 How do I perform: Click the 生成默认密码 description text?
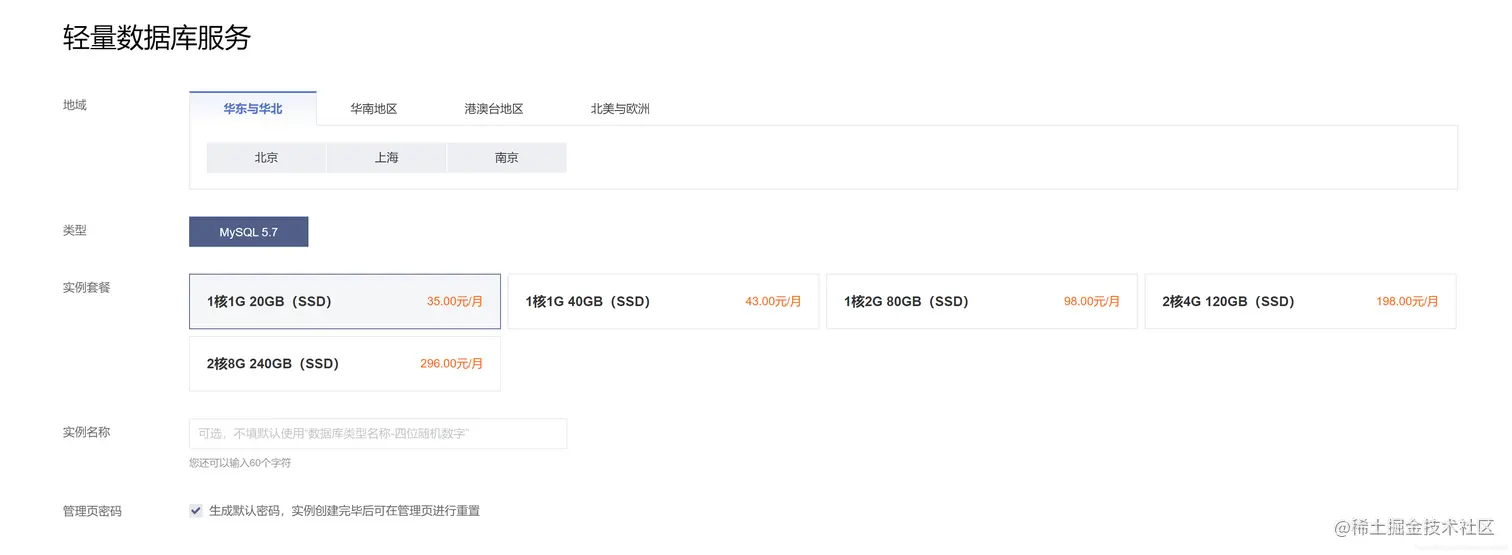pos(344,511)
